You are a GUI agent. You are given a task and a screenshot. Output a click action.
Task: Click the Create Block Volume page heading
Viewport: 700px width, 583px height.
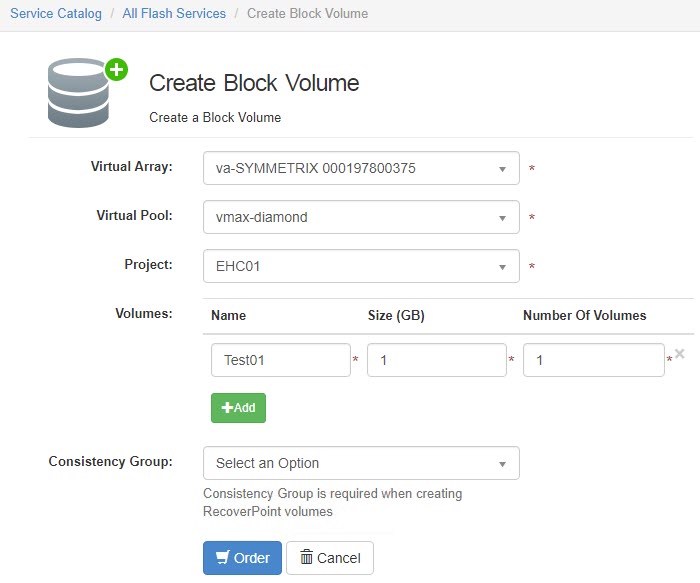pyautogui.click(x=254, y=83)
